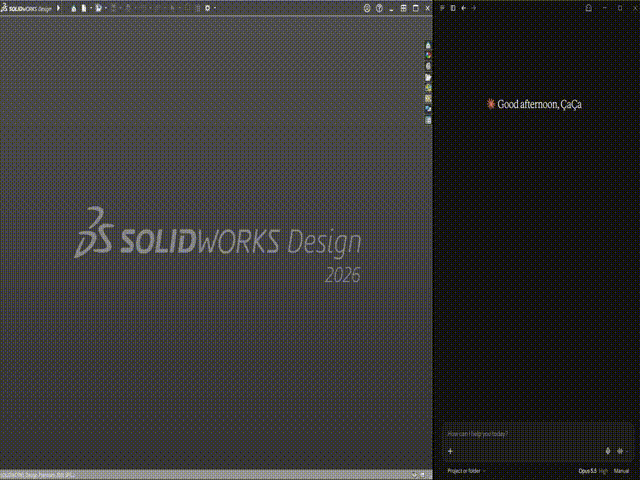
Task: Open the Opus model selector in Claude
Action: tap(593, 471)
